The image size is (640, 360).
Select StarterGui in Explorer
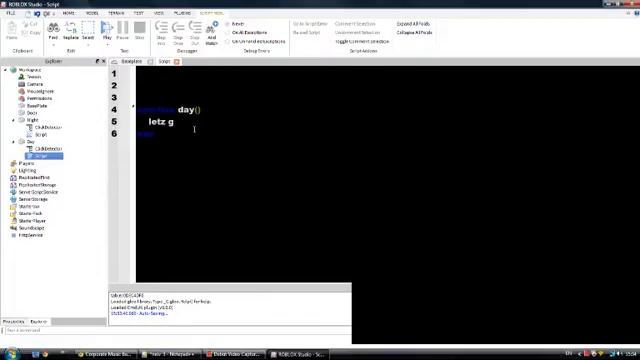tap(29, 207)
